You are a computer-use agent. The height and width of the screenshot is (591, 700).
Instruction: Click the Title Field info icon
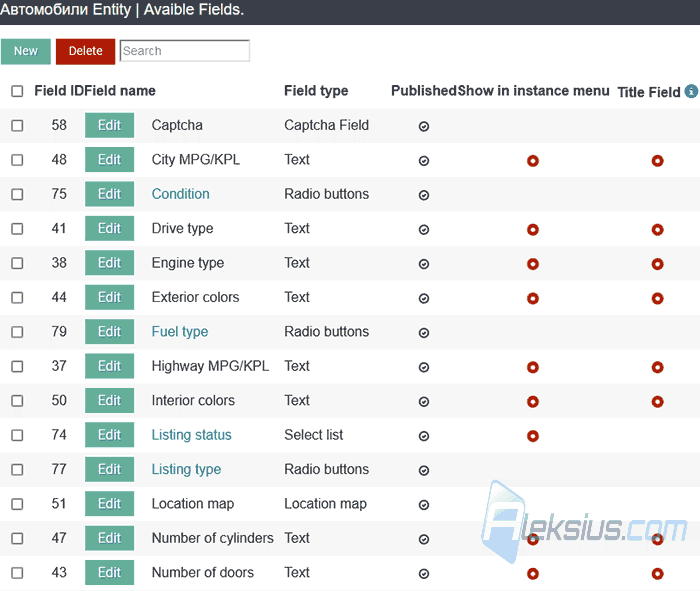click(692, 91)
